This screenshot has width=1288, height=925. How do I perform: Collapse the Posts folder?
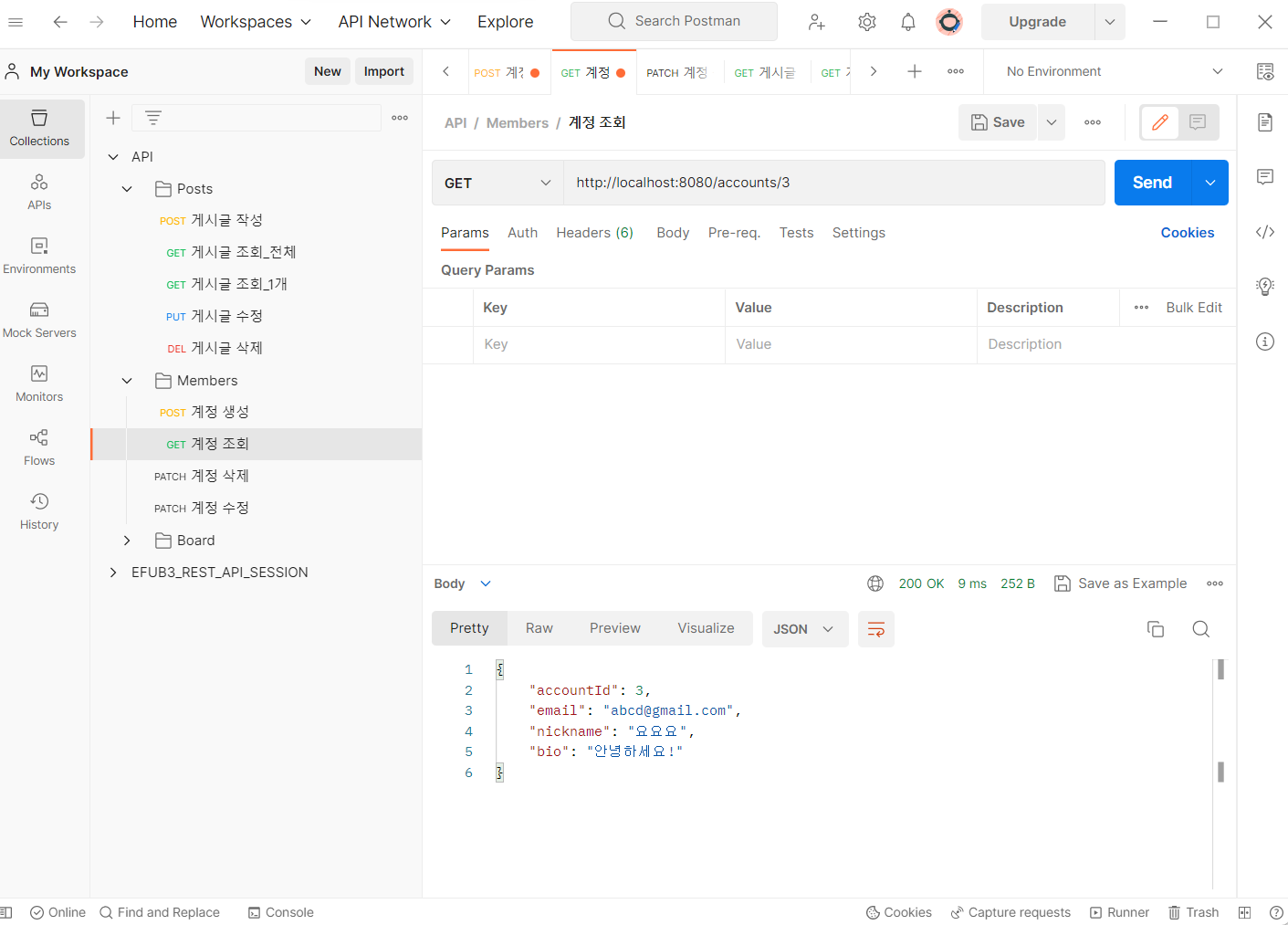coord(127,189)
